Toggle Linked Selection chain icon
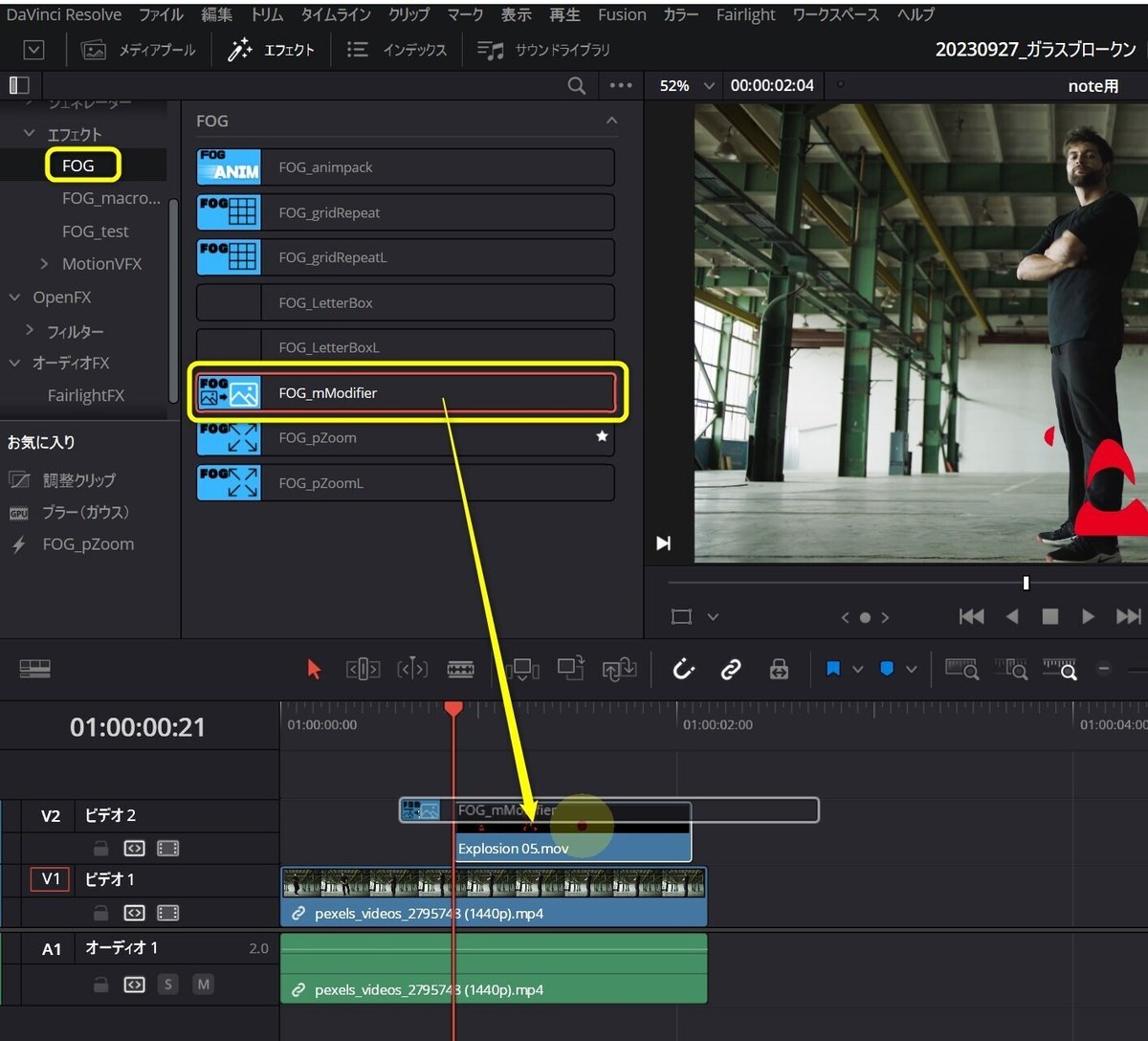1148x1041 pixels. click(731, 670)
